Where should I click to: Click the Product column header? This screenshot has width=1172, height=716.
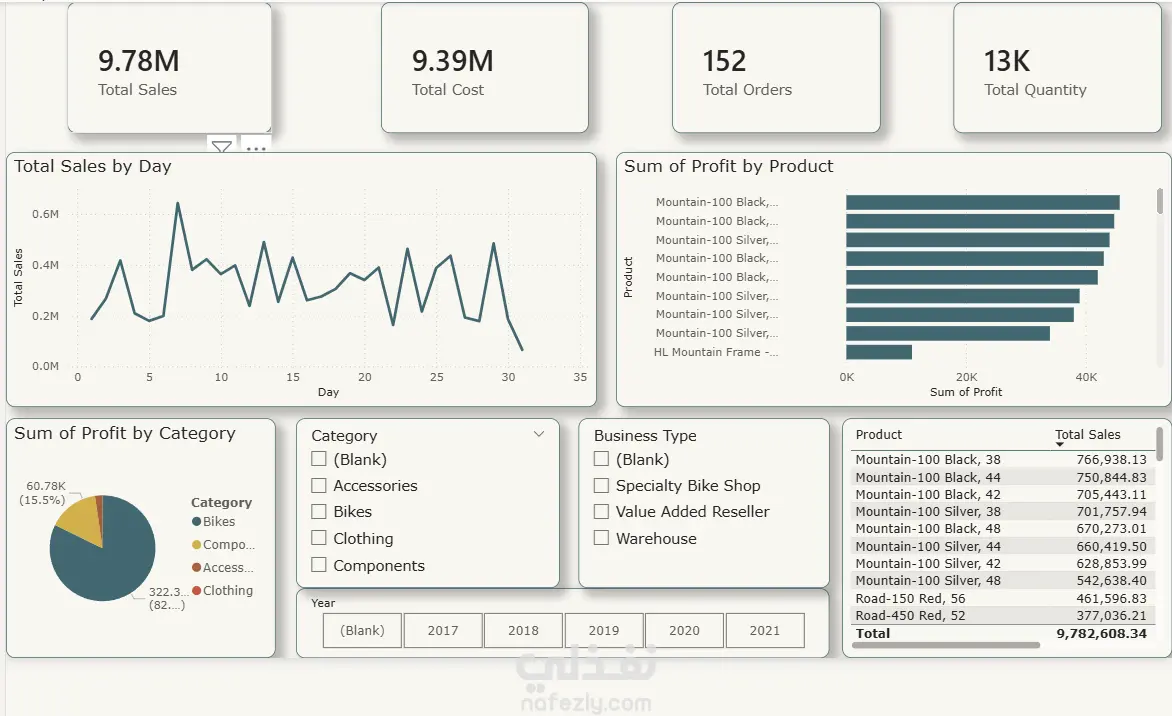click(x=878, y=434)
